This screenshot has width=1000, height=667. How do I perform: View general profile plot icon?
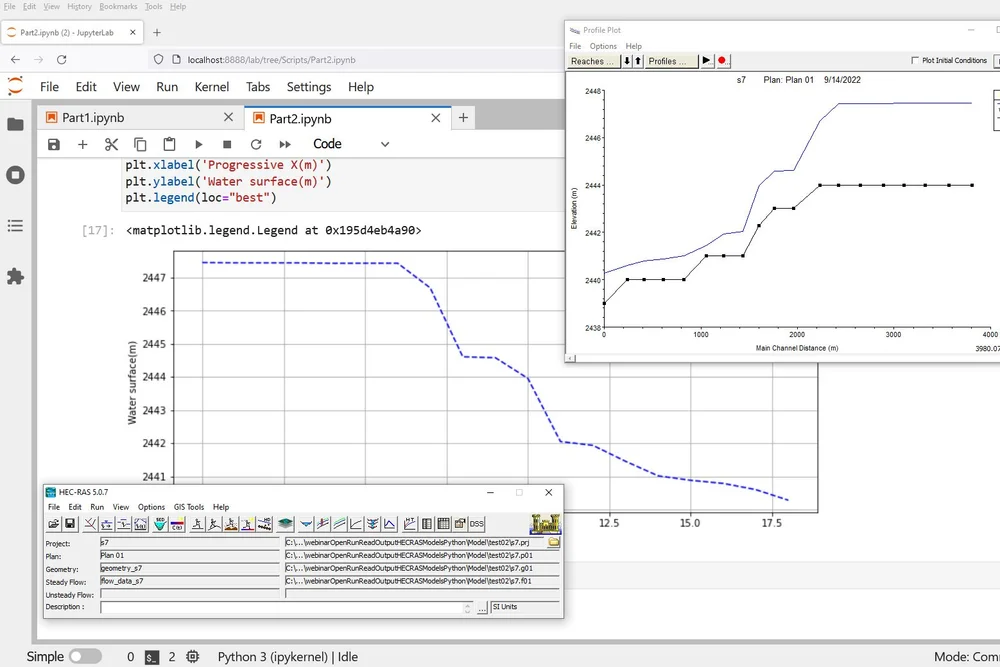(339, 524)
